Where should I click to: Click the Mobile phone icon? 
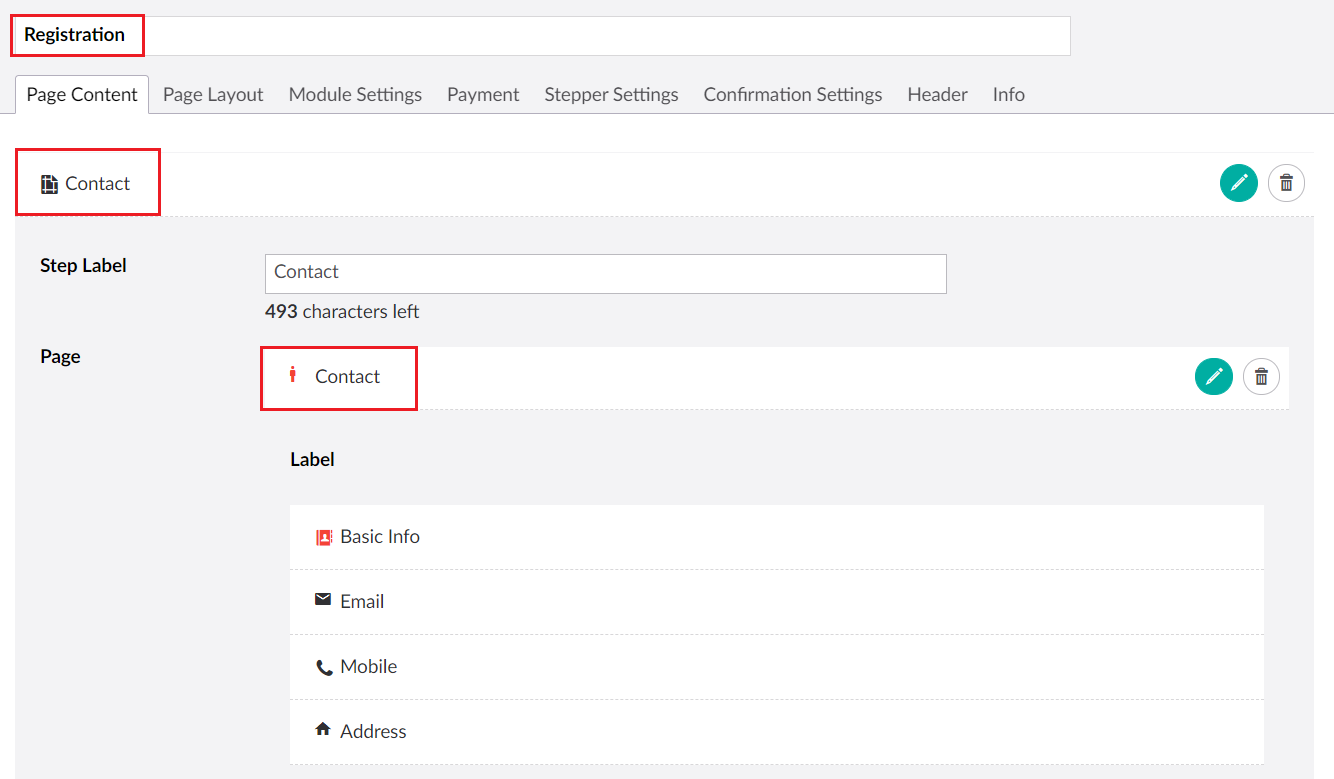pos(324,667)
